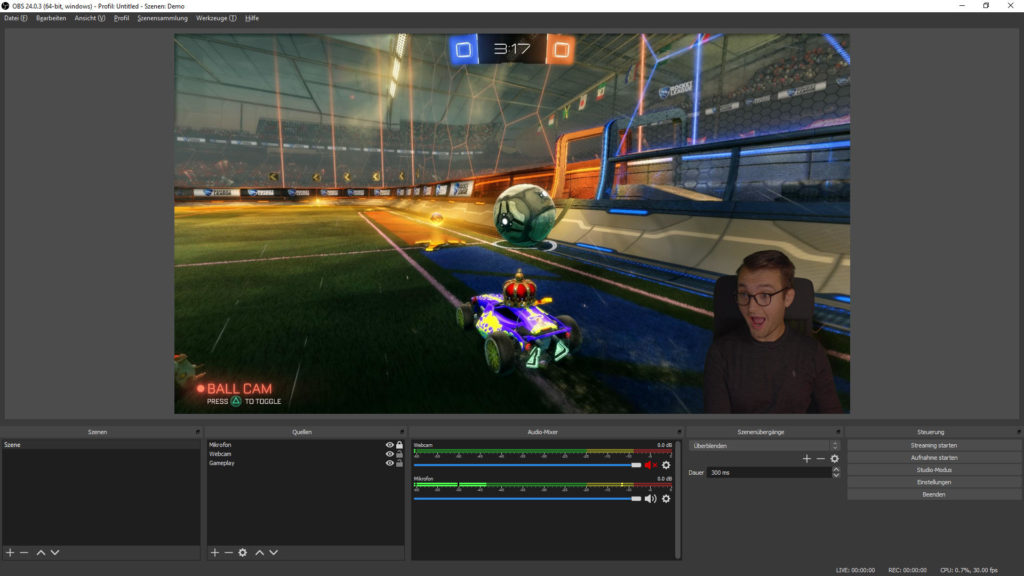Lock the Webcam source with its lock icon
1024x576 pixels.
pos(400,454)
